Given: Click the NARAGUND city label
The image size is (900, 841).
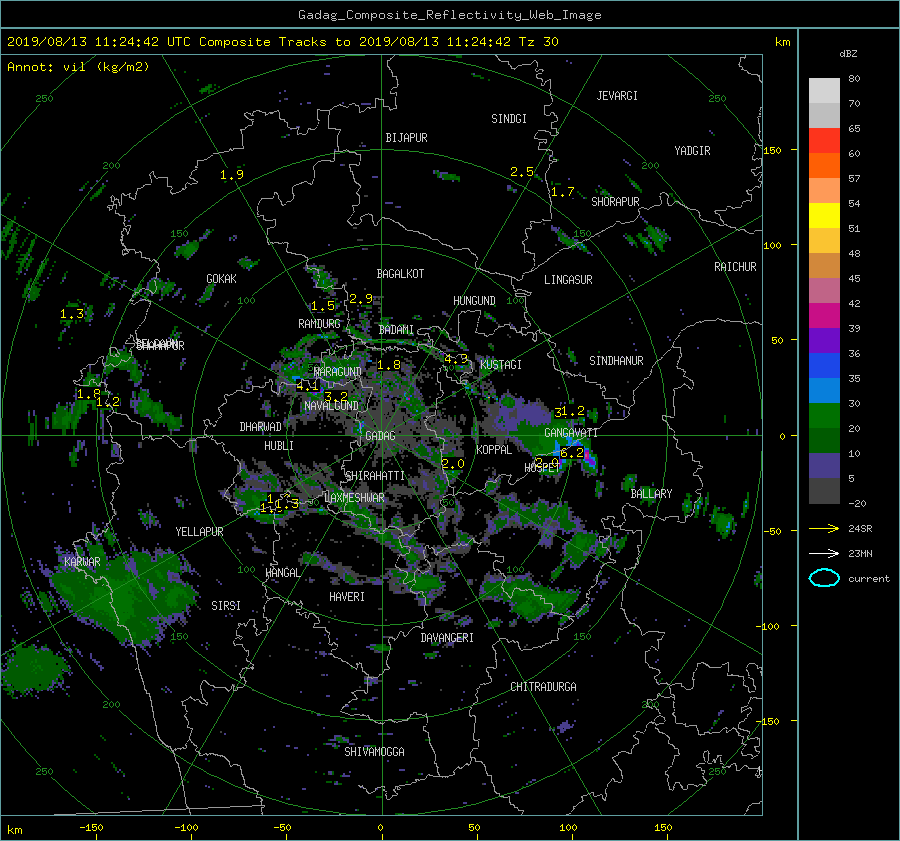Looking at the screenshot, I should click(x=338, y=372).
